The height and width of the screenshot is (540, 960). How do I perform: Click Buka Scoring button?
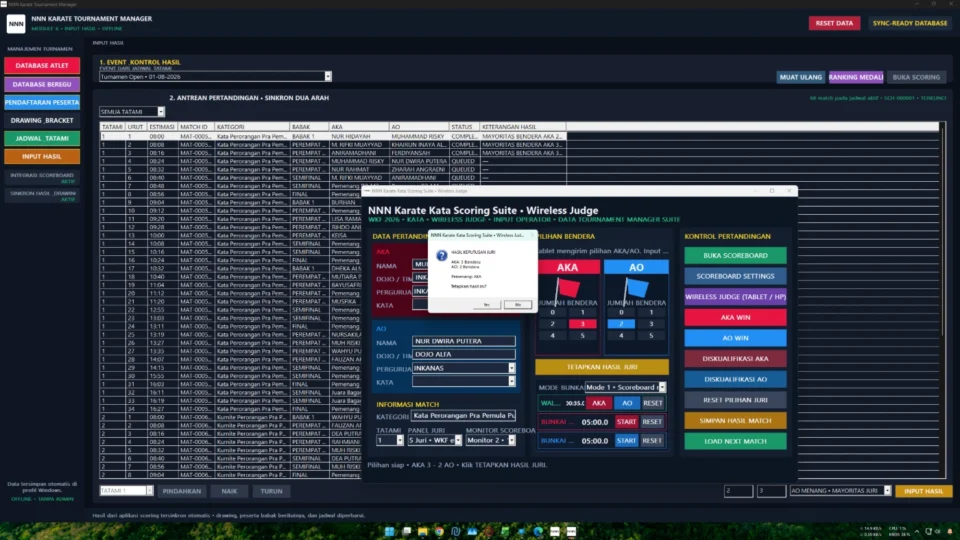[916, 77]
